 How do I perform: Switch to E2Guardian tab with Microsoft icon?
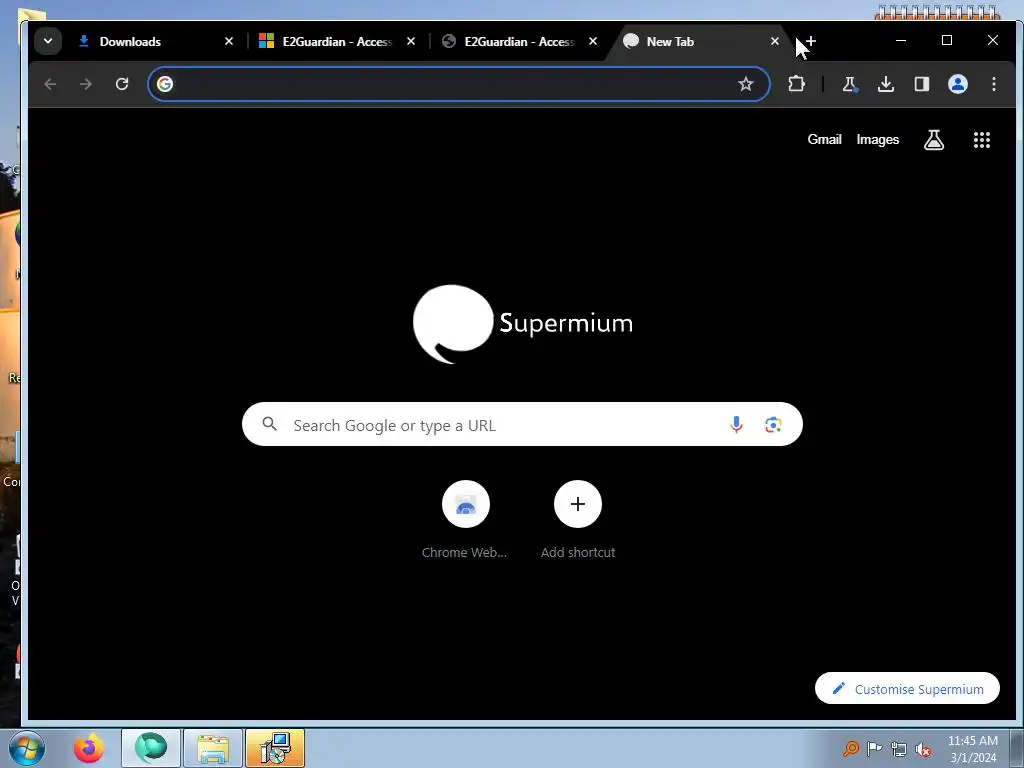click(x=337, y=41)
